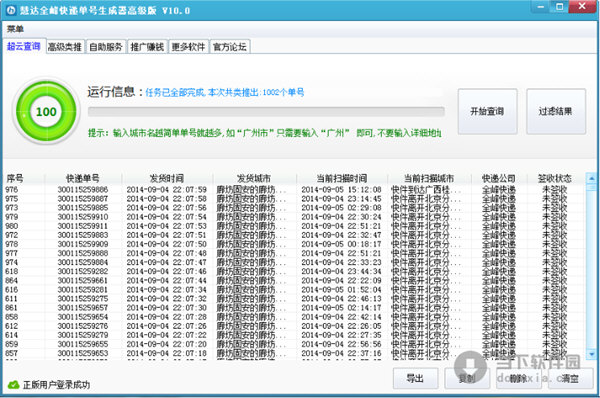Select the 更多软件 tab
Screen dimensions: 600x398
188,47
